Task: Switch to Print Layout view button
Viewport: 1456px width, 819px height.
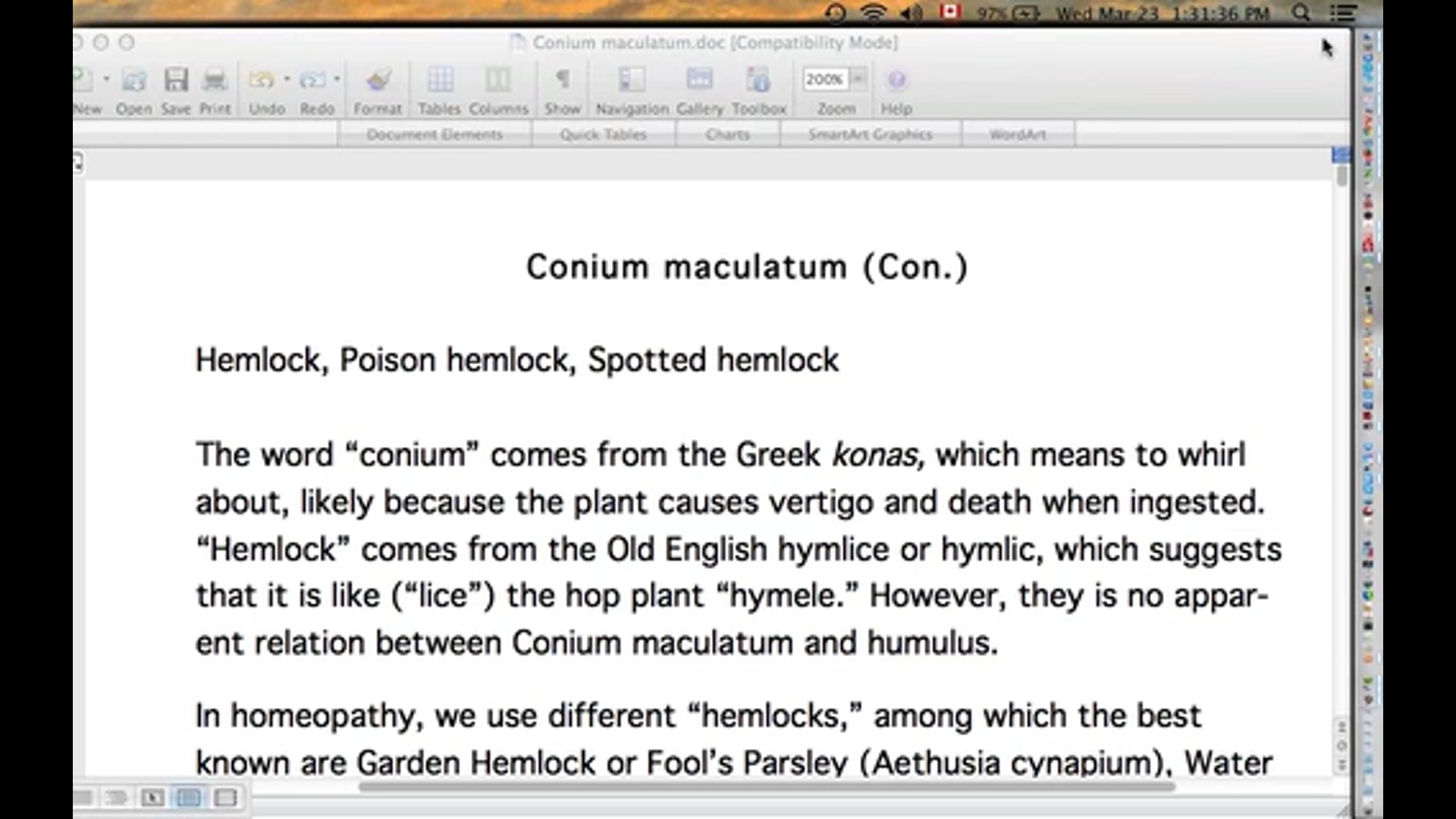Action: 189,797
